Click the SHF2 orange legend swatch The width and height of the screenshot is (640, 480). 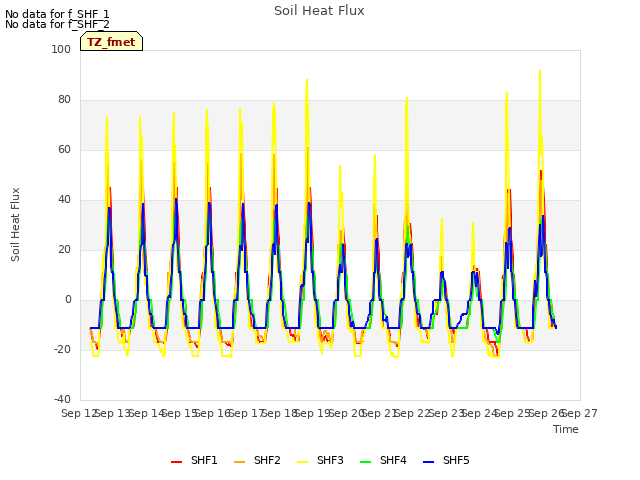tap(240, 461)
